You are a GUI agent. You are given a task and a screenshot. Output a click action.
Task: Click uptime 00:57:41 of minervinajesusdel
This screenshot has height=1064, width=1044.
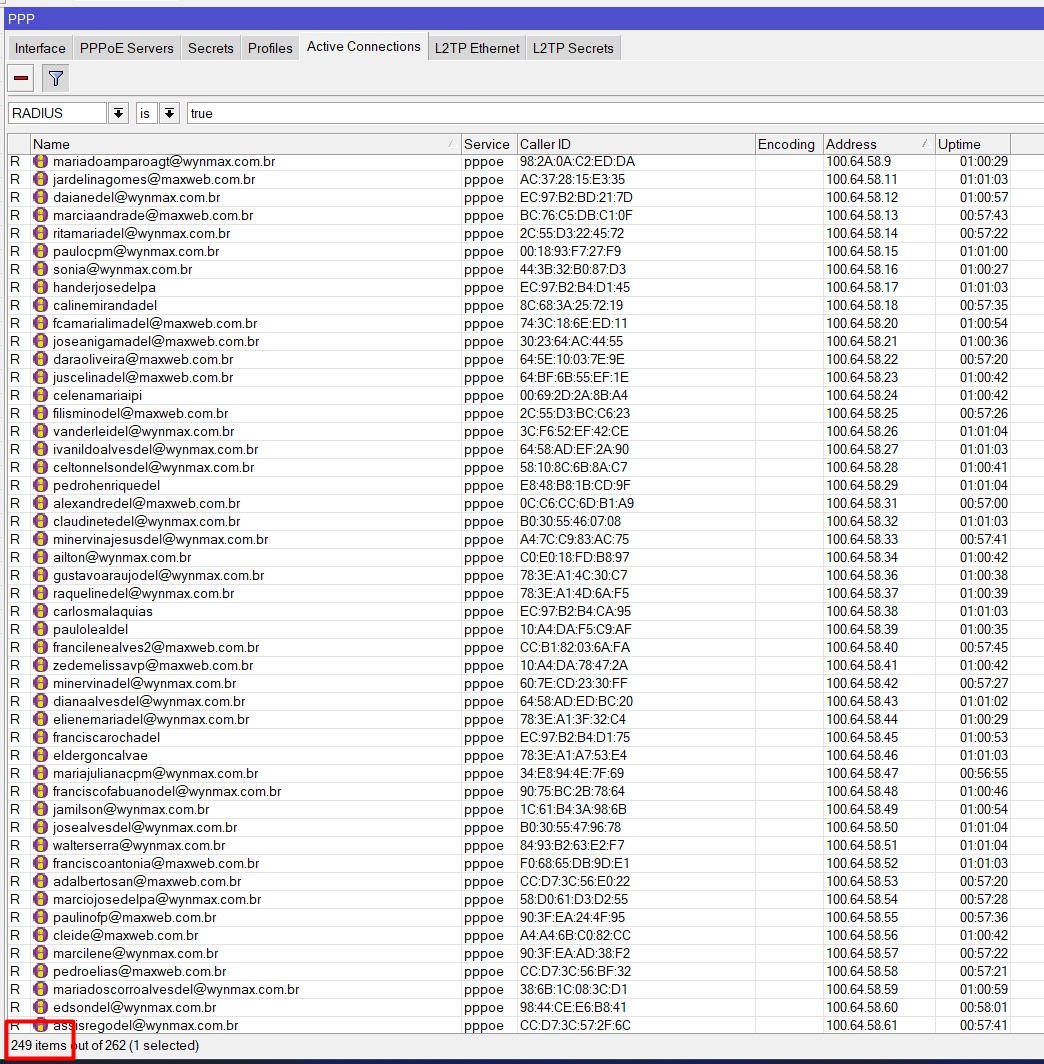pos(984,539)
